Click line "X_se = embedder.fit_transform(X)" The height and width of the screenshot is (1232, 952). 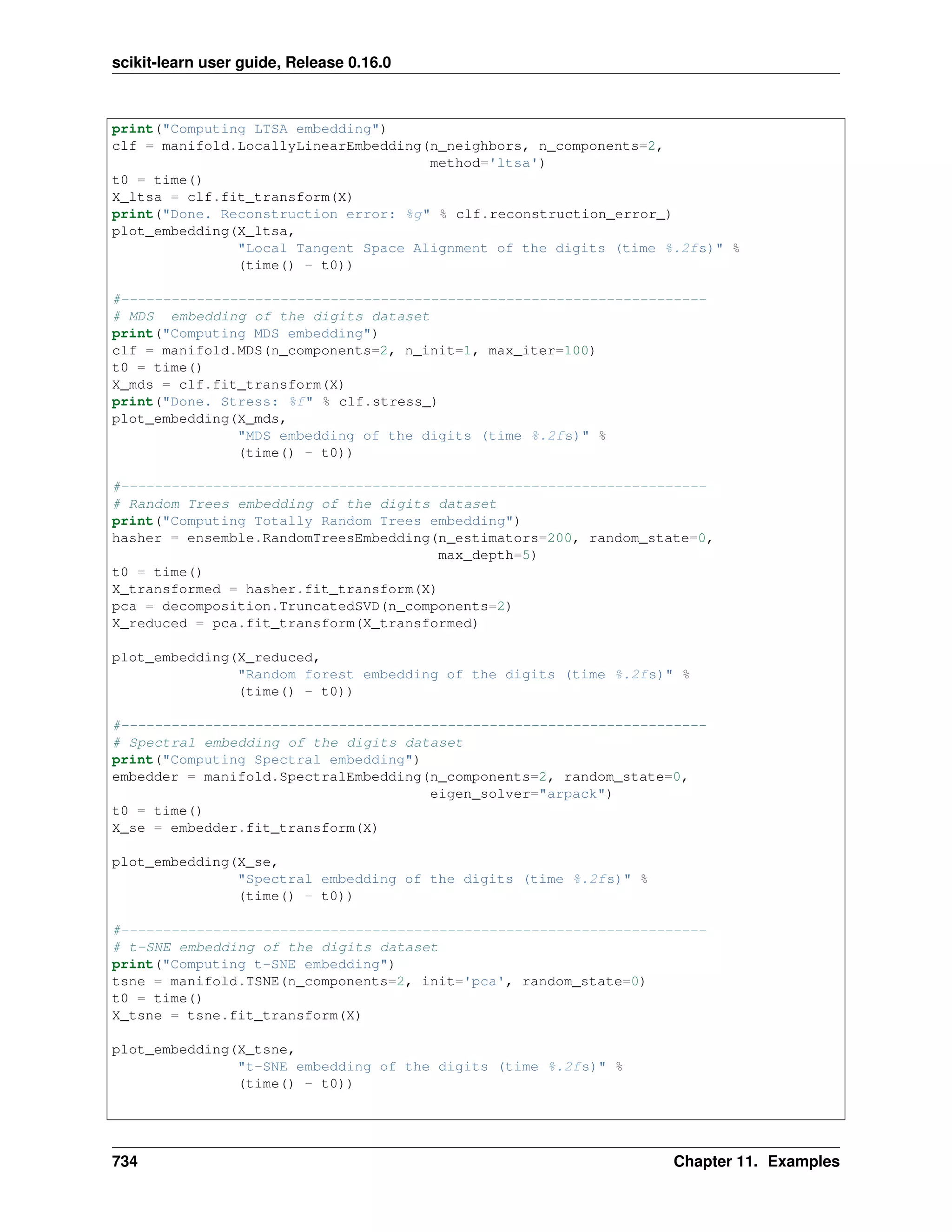point(244,828)
